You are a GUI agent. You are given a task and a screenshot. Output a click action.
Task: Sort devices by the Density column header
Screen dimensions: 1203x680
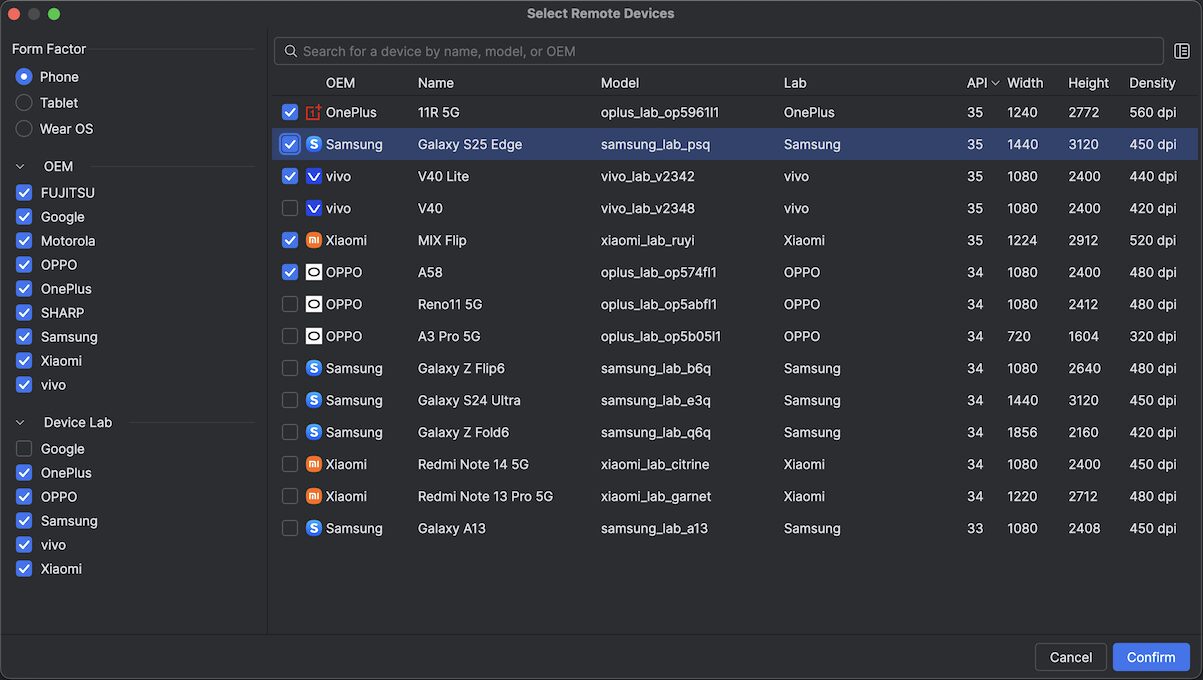tap(1152, 83)
